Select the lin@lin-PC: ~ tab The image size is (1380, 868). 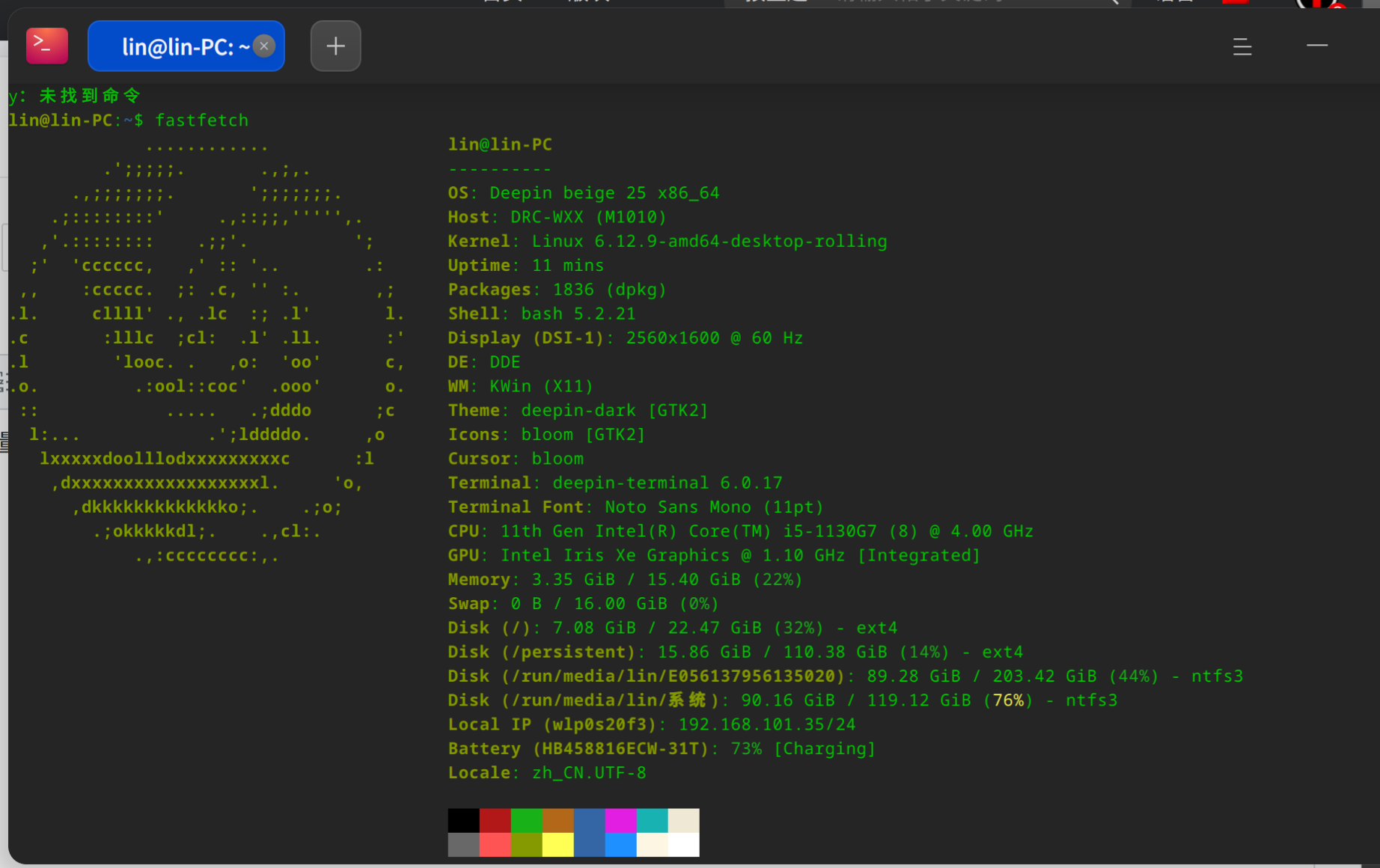(x=186, y=46)
